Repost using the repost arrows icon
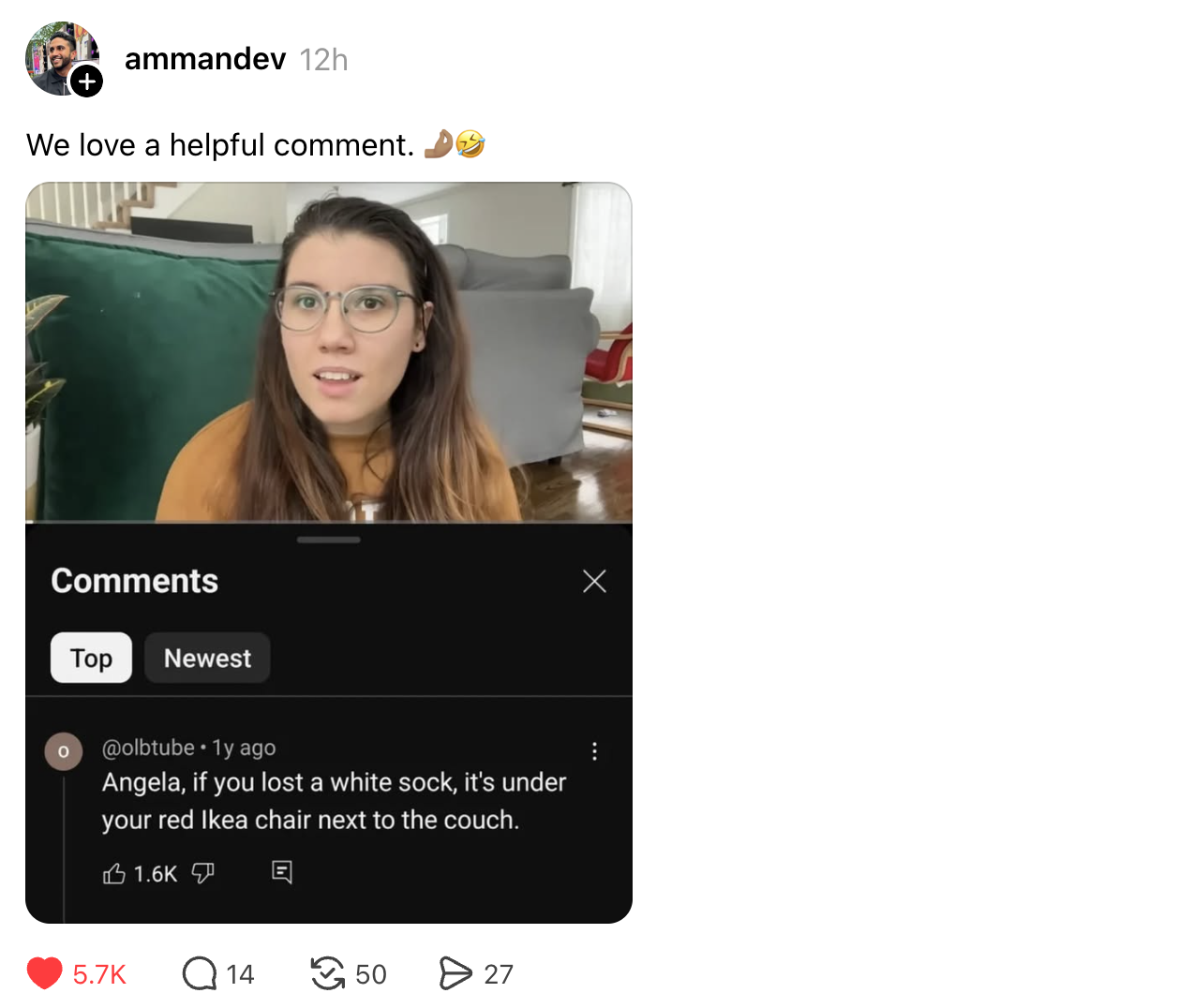 click(327, 973)
